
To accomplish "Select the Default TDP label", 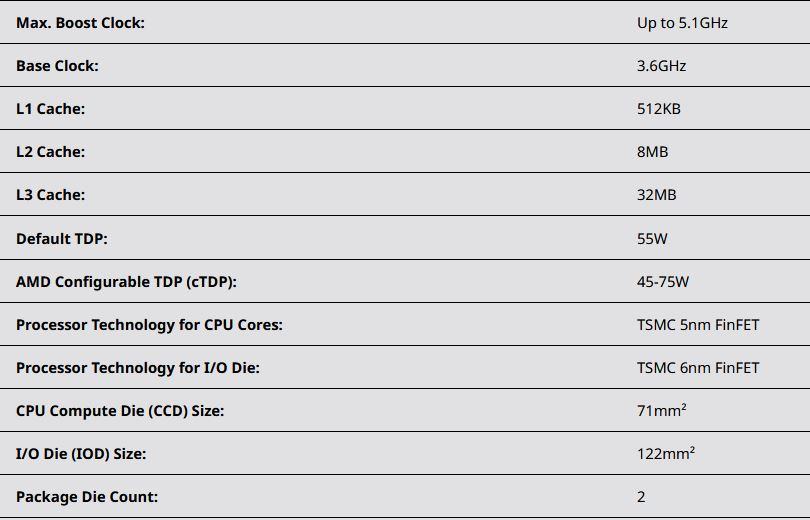I will point(62,239).
